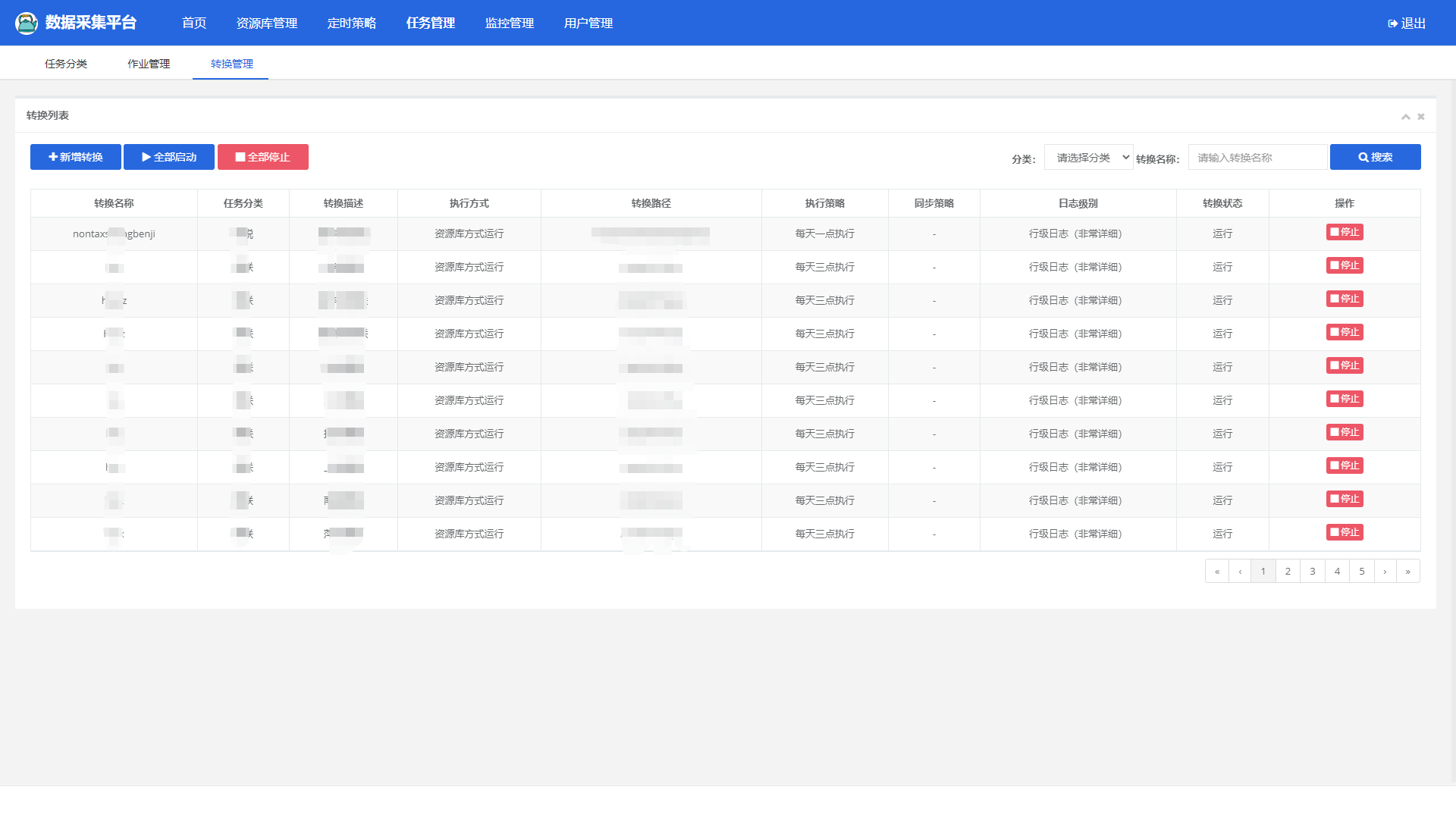
Task: Stop the nontax transformation in row one
Action: coord(1345,232)
